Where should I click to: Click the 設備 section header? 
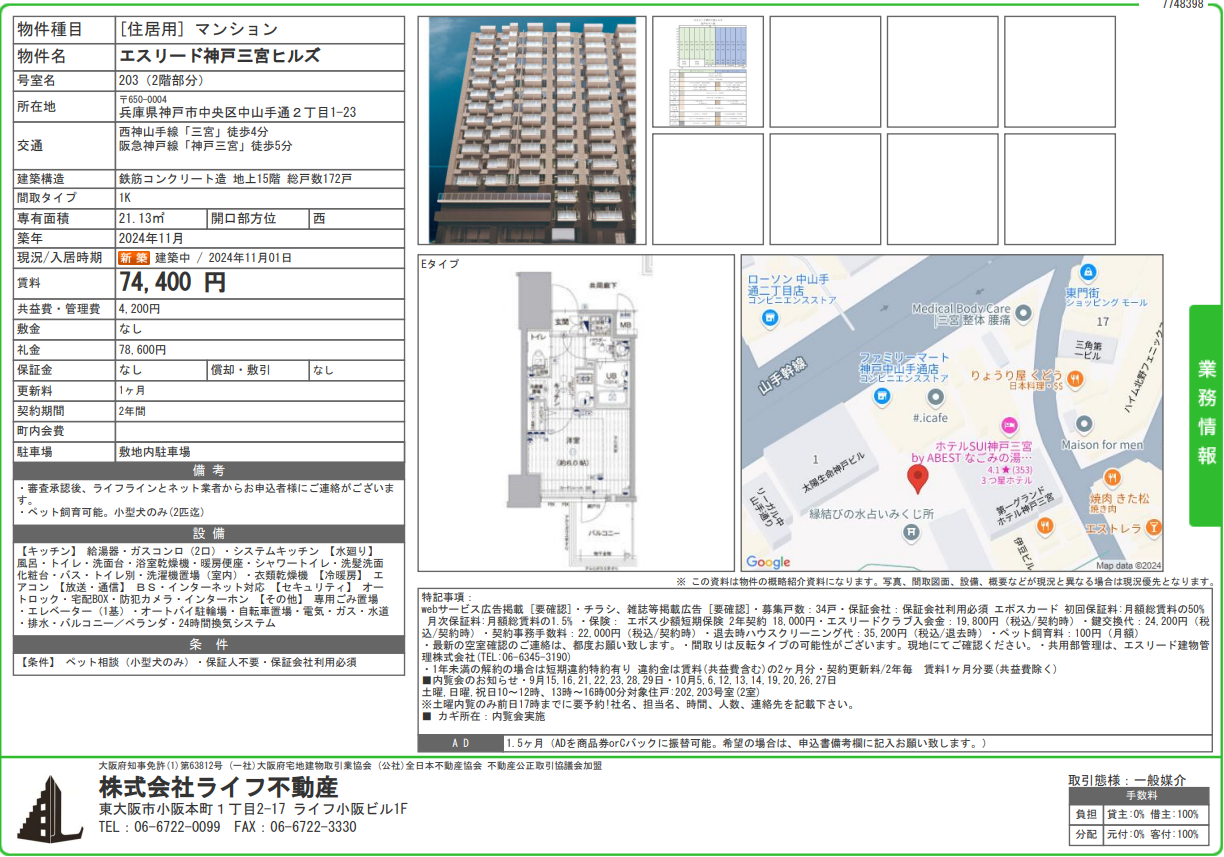pos(209,534)
